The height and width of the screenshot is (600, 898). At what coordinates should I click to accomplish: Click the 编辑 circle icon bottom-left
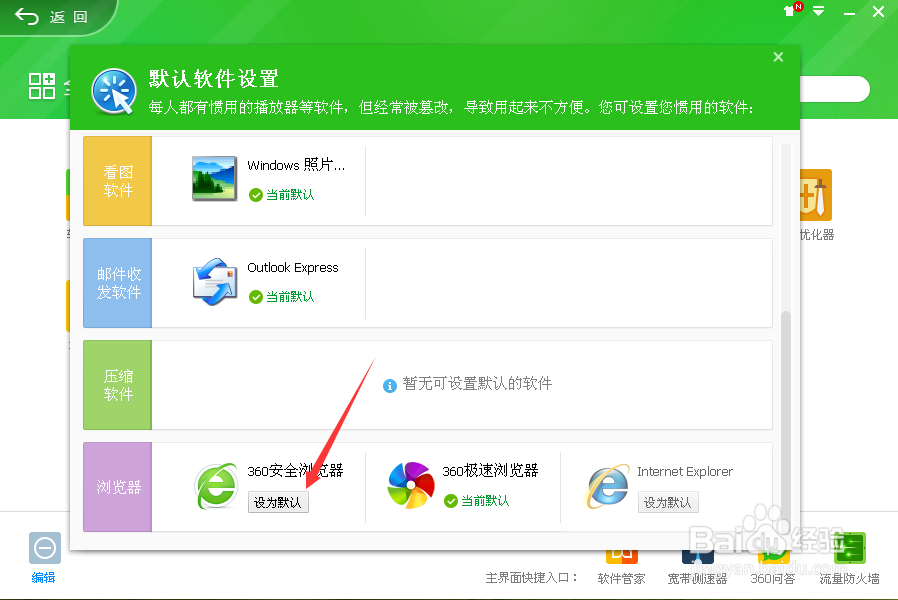[44, 548]
